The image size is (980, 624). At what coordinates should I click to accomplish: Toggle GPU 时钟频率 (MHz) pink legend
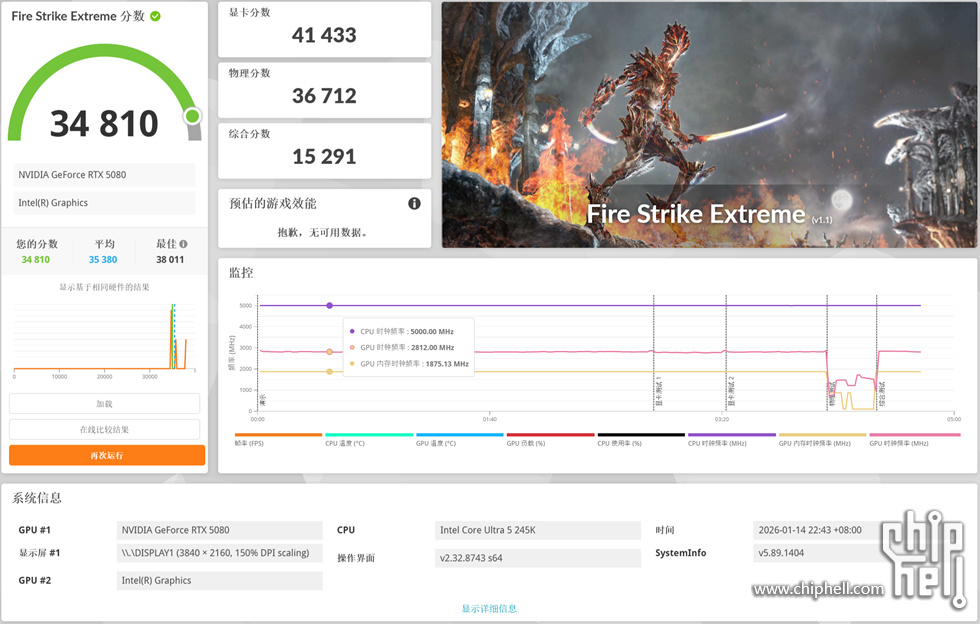pyautogui.click(x=914, y=440)
